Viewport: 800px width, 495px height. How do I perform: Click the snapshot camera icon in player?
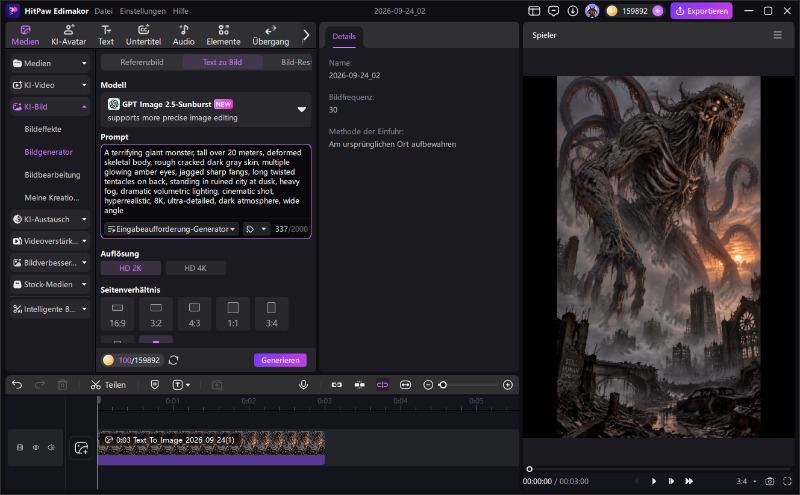[x=770, y=481]
